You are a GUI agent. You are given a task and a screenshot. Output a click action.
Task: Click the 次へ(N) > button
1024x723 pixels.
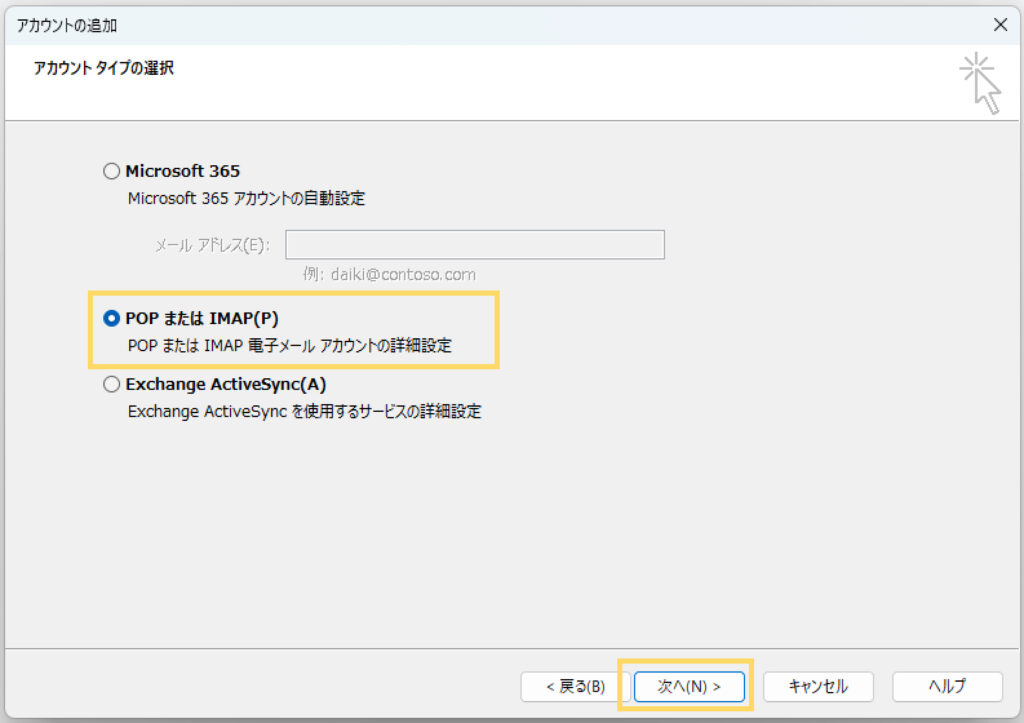(689, 686)
